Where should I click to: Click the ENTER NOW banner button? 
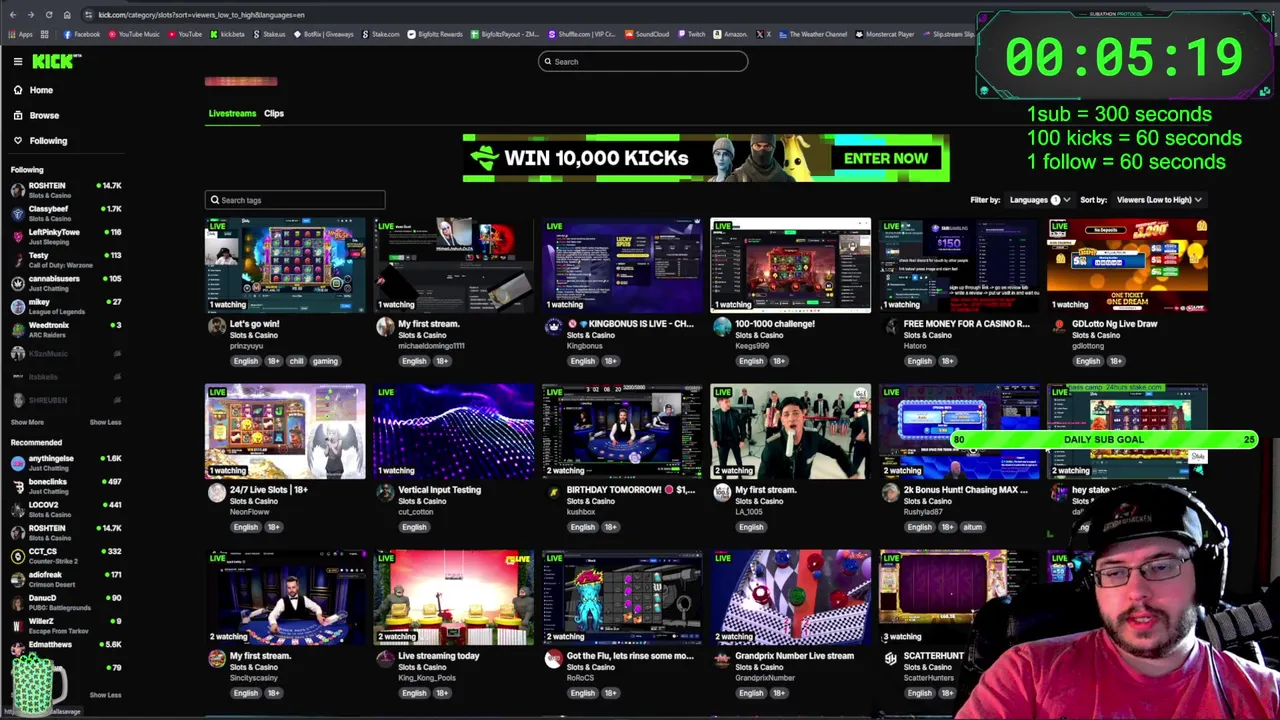(885, 158)
